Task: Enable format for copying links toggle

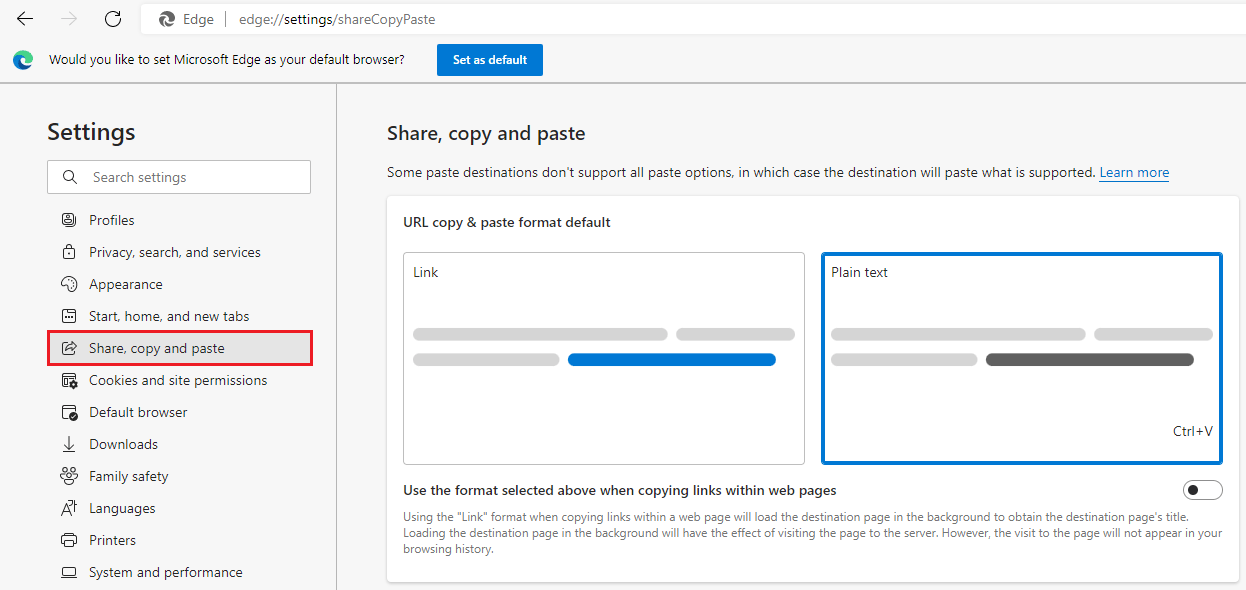Action: 1202,490
